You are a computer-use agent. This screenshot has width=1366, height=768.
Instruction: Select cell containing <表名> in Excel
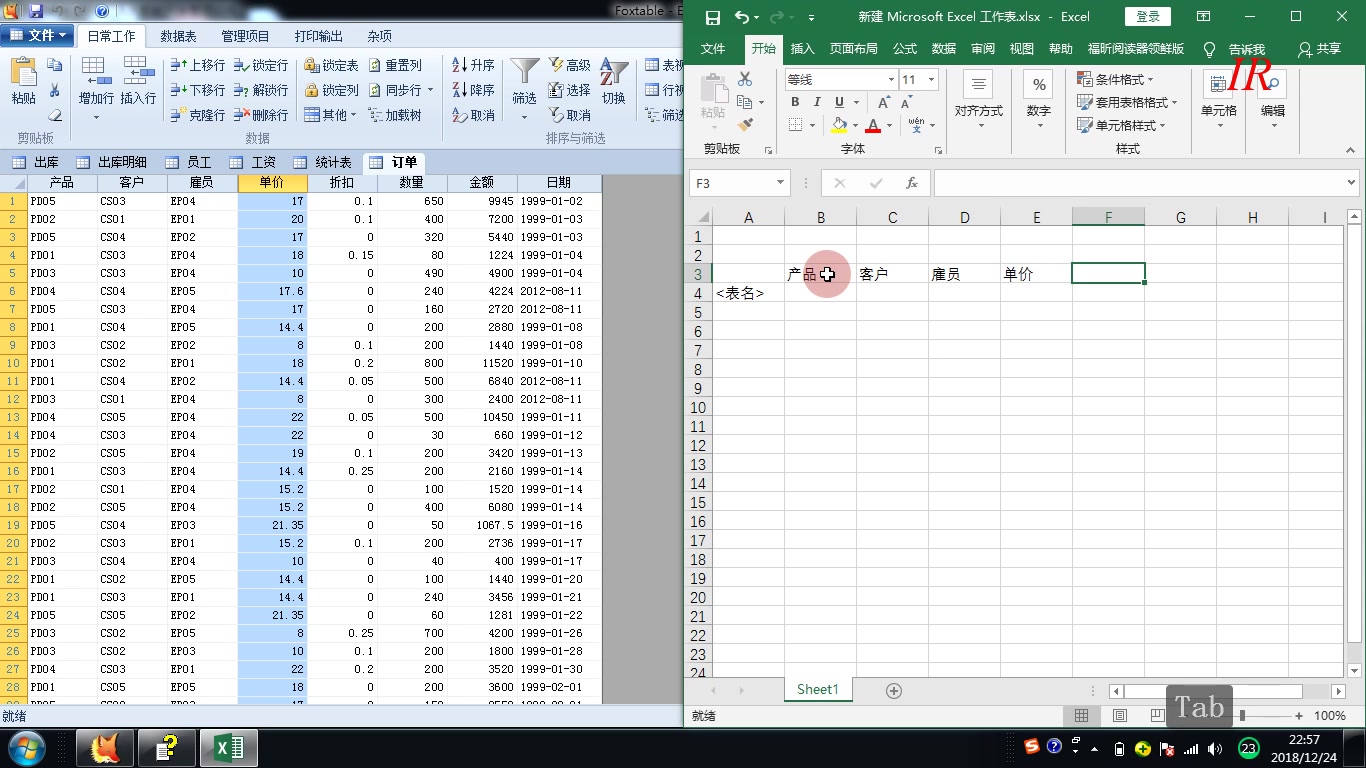[748, 293]
